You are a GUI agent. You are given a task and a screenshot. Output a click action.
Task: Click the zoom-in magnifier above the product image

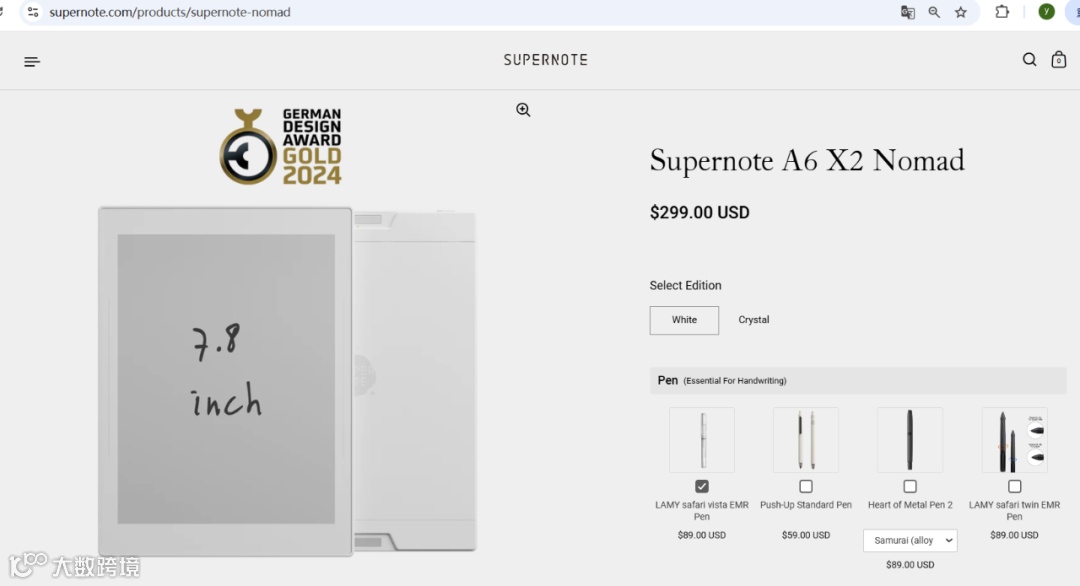click(x=523, y=110)
